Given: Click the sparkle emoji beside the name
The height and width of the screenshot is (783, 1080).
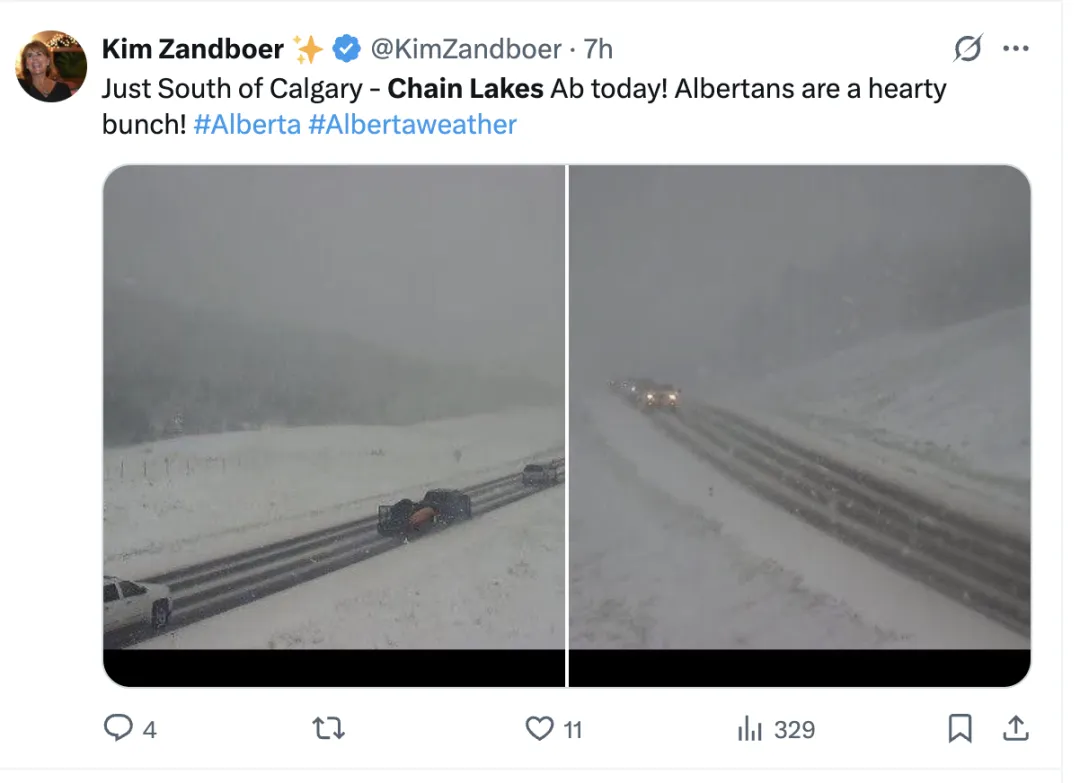Looking at the screenshot, I should coord(307,49).
